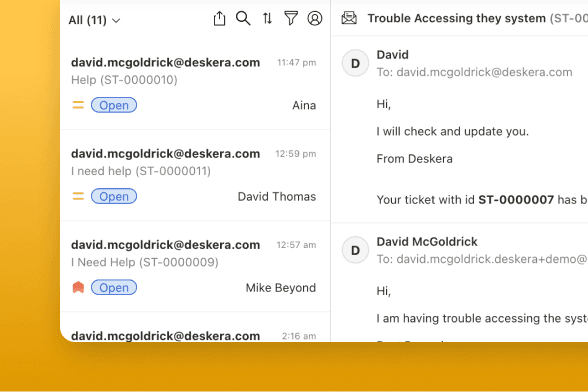The image size is (588, 392).
Task: Change Open status on ST-0000011 ticket
Action: [x=114, y=196]
